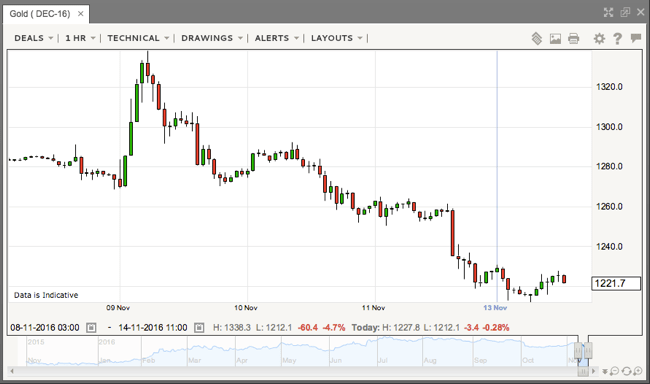Zoom out the chart magnifier
This screenshot has height=384, width=650.
tap(615, 371)
